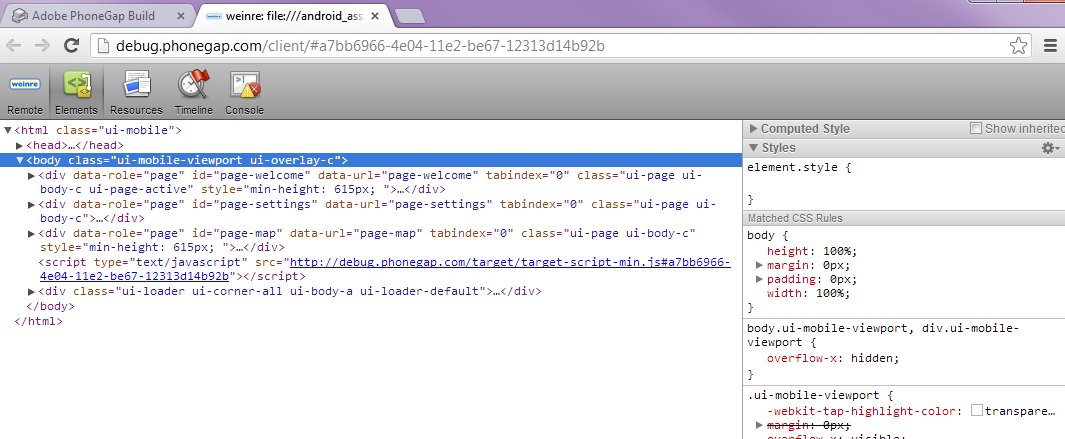Expand the body padding property

[759, 279]
